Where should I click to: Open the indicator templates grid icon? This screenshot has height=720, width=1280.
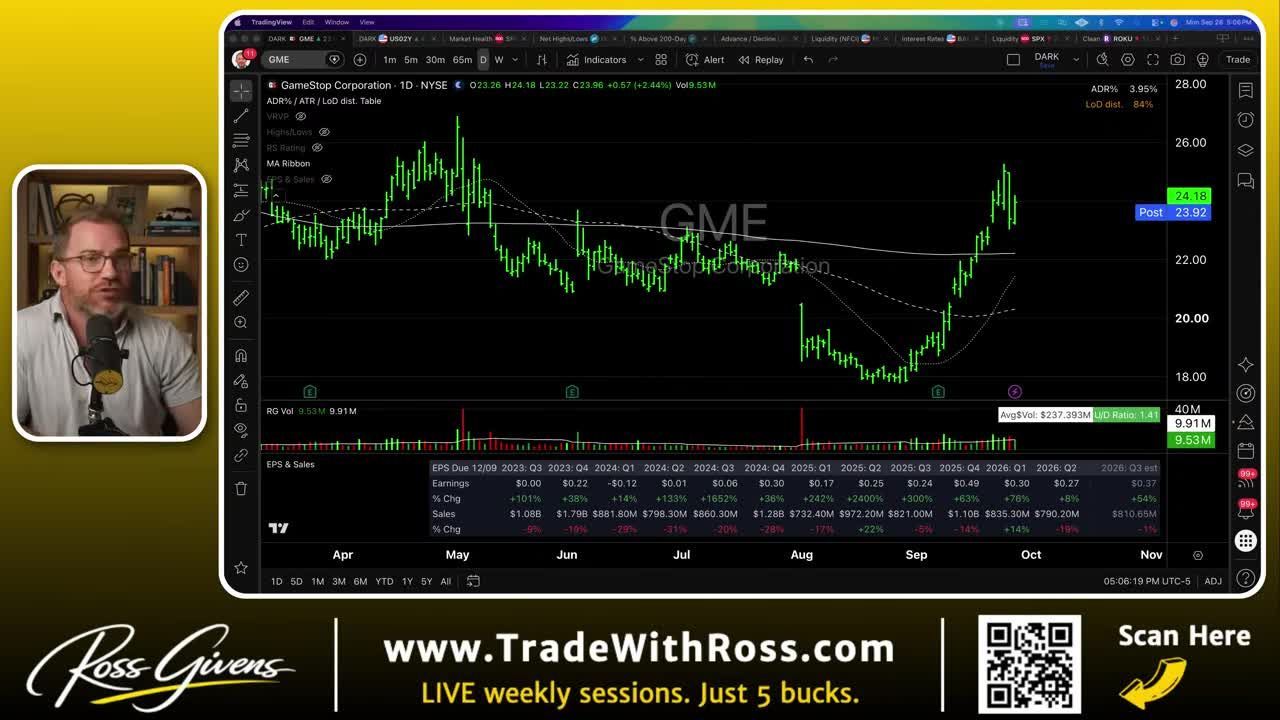661,60
